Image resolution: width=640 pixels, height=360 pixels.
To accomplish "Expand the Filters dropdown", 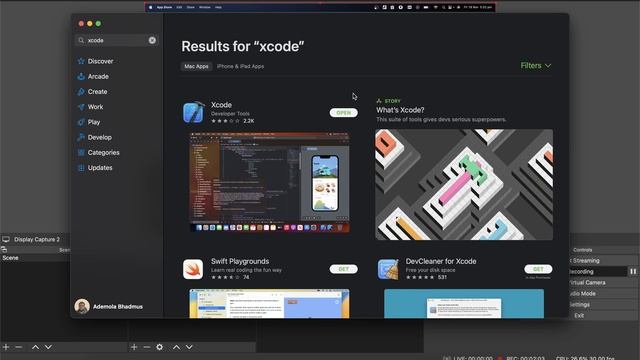I will (536, 66).
